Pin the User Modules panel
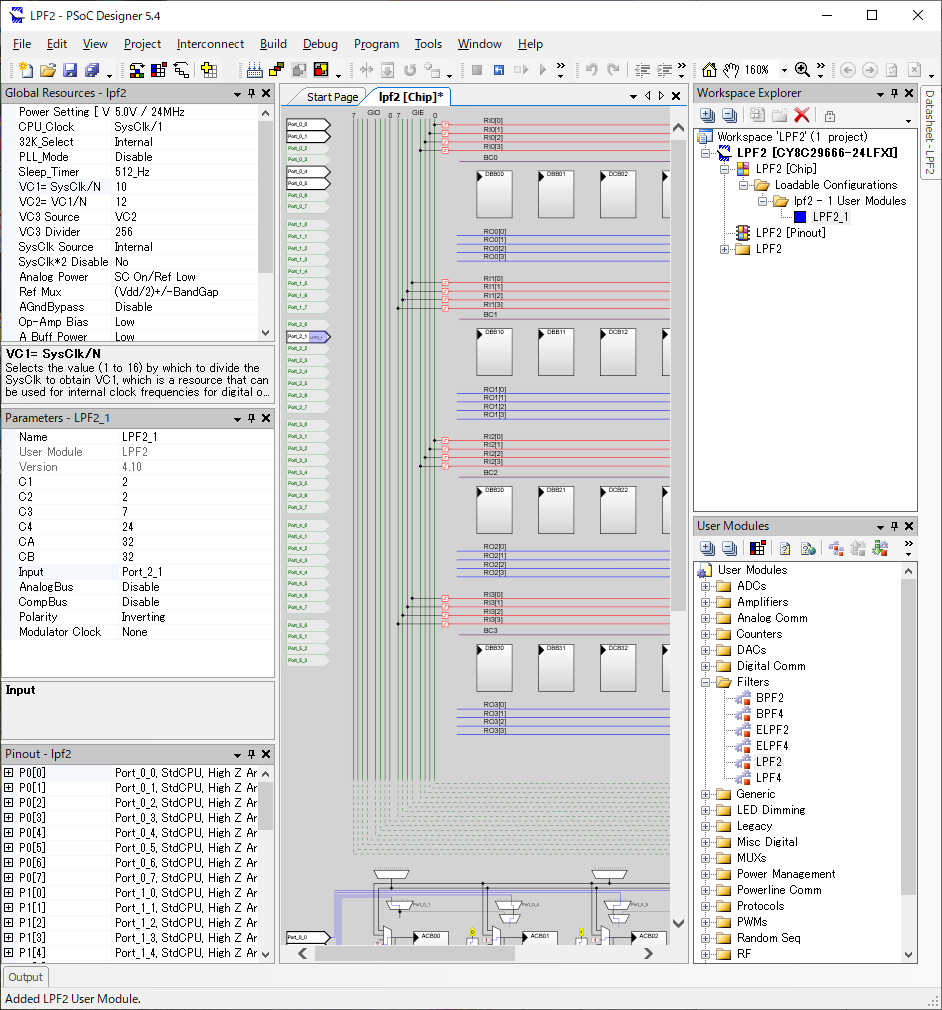942x1010 pixels. point(894,526)
